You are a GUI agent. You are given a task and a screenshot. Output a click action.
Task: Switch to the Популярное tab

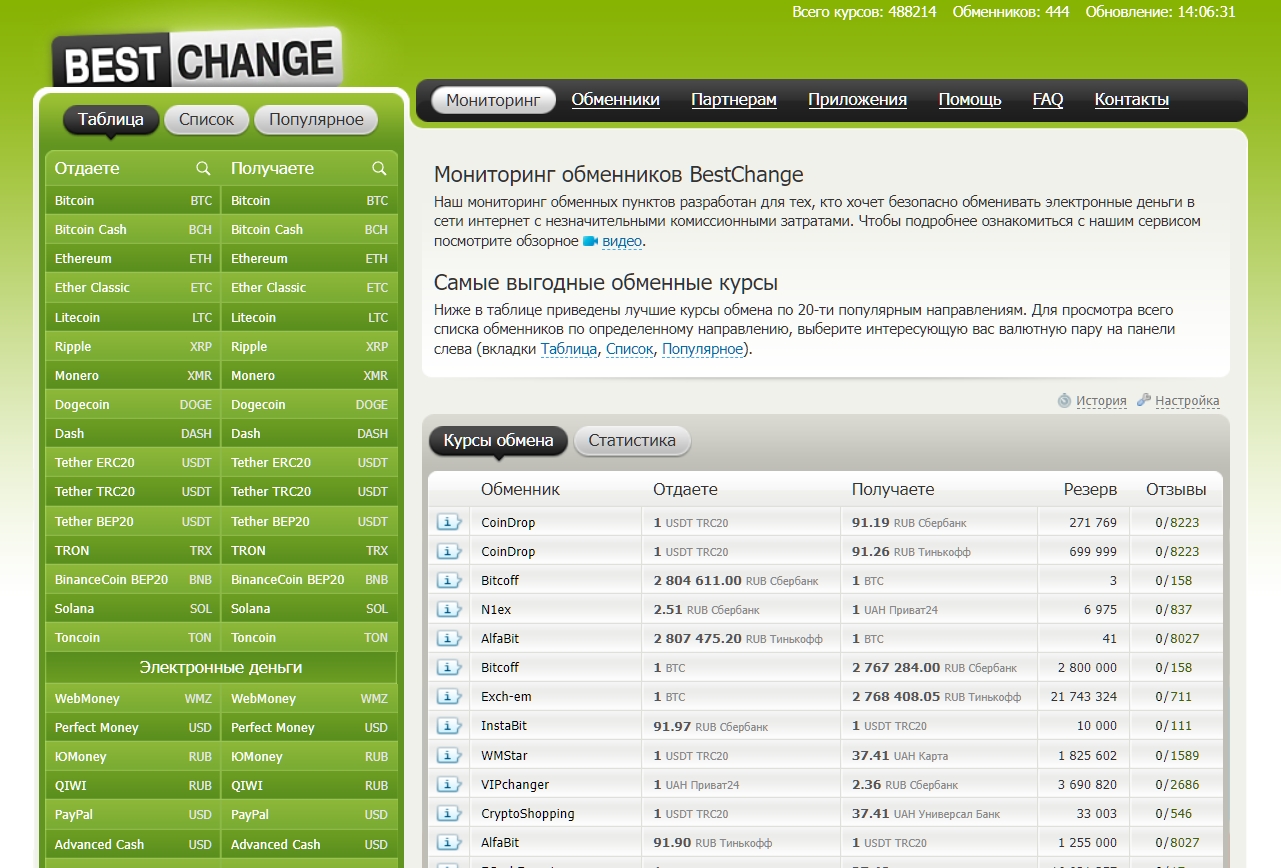click(316, 120)
